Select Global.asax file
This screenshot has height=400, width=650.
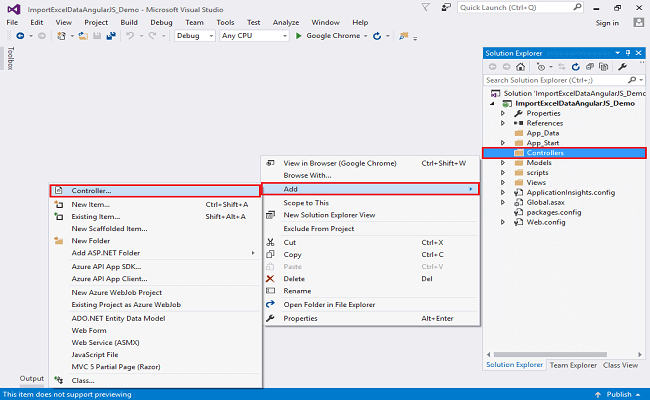pos(545,202)
